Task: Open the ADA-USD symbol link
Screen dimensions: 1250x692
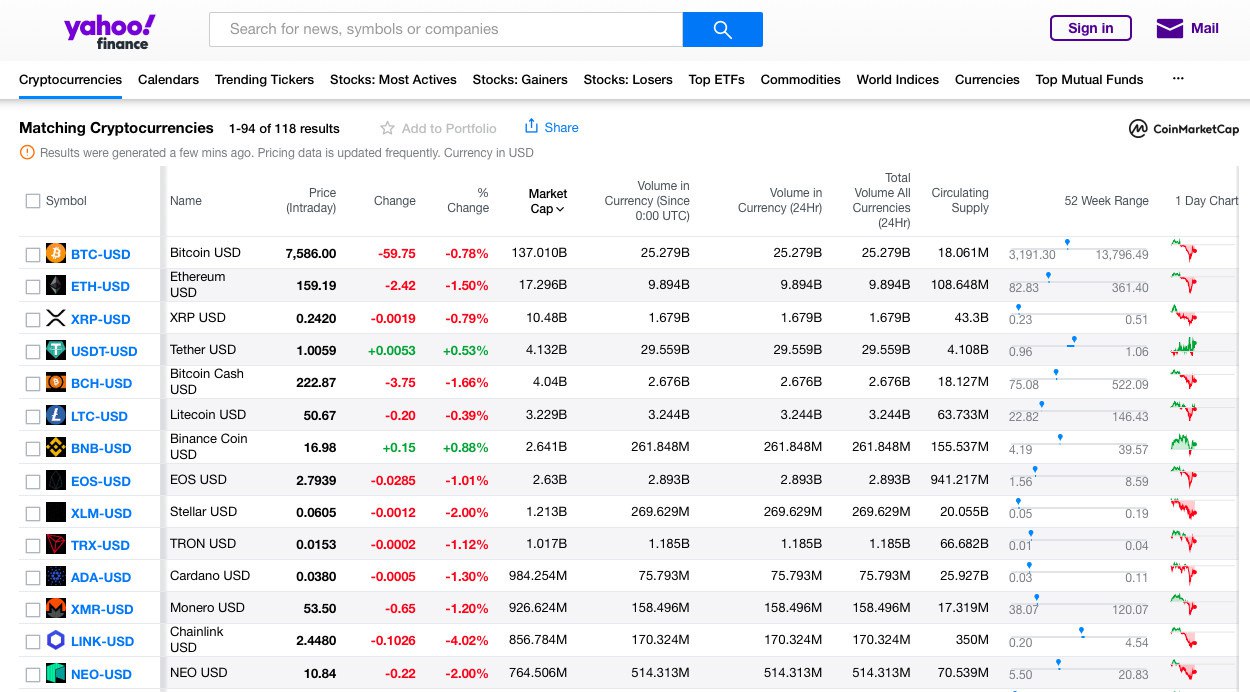Action: [101, 578]
